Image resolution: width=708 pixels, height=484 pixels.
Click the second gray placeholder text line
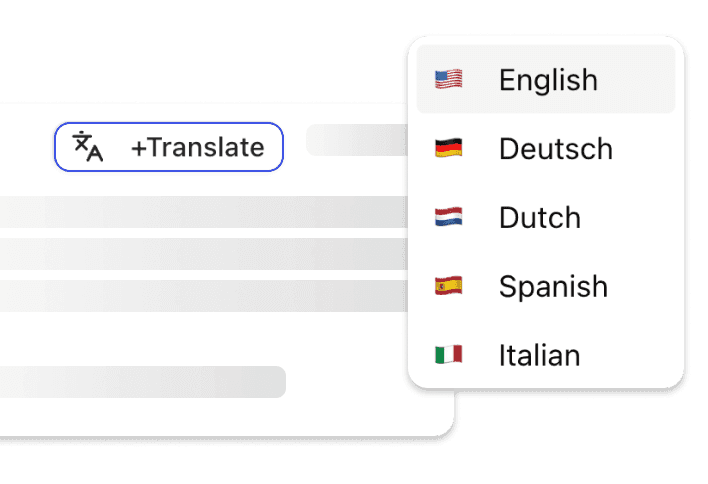coord(200,253)
